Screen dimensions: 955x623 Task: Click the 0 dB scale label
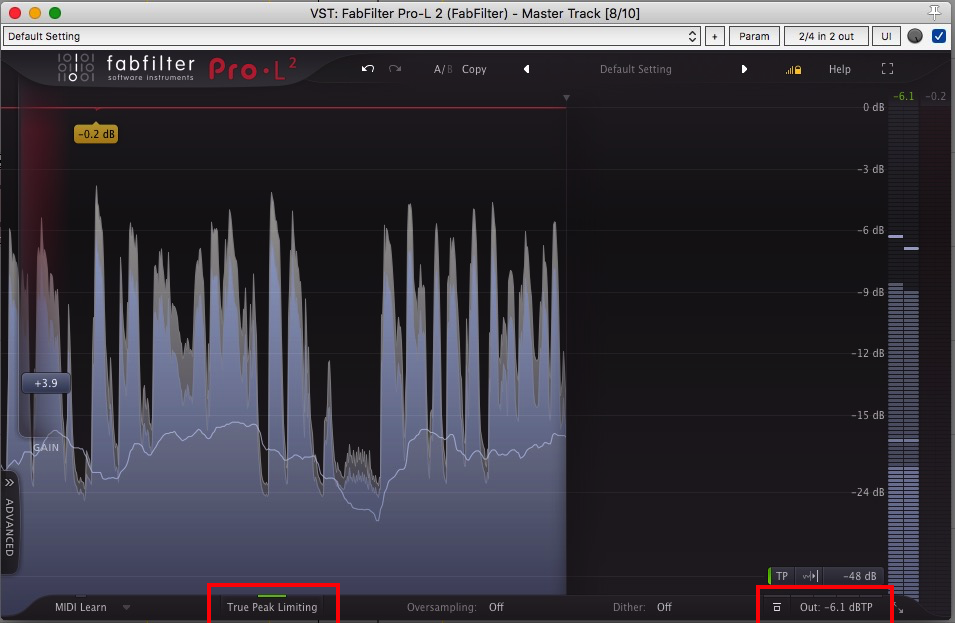coord(873,107)
